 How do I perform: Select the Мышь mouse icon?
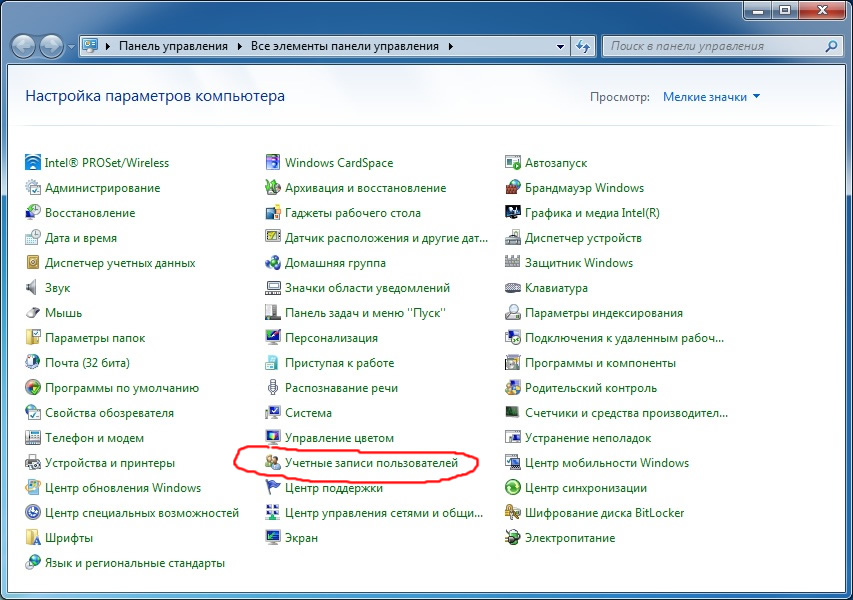pyautogui.click(x=33, y=313)
